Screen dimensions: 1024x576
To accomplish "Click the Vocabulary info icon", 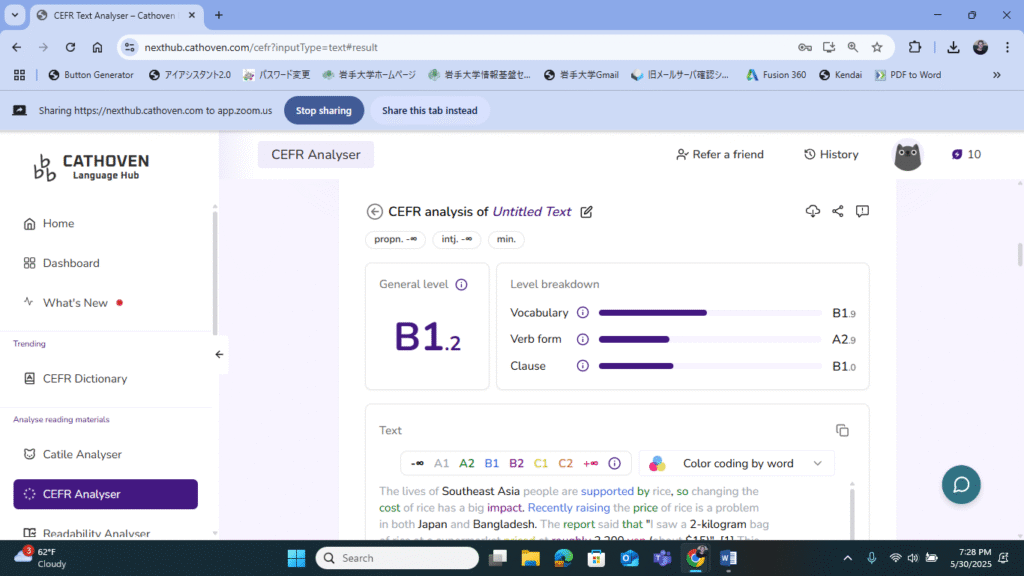I will pyautogui.click(x=583, y=313).
